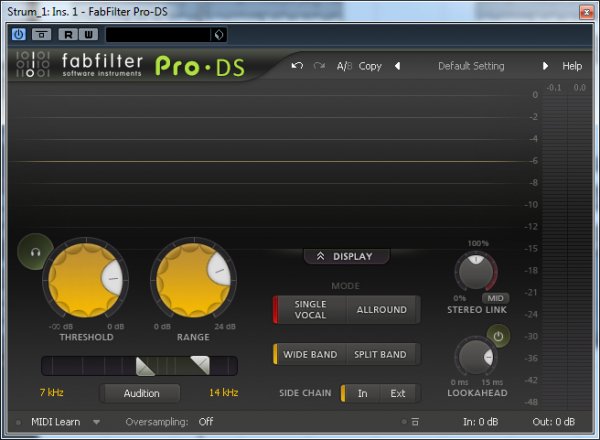Set side chain to In
600x440 pixels.
point(362,393)
